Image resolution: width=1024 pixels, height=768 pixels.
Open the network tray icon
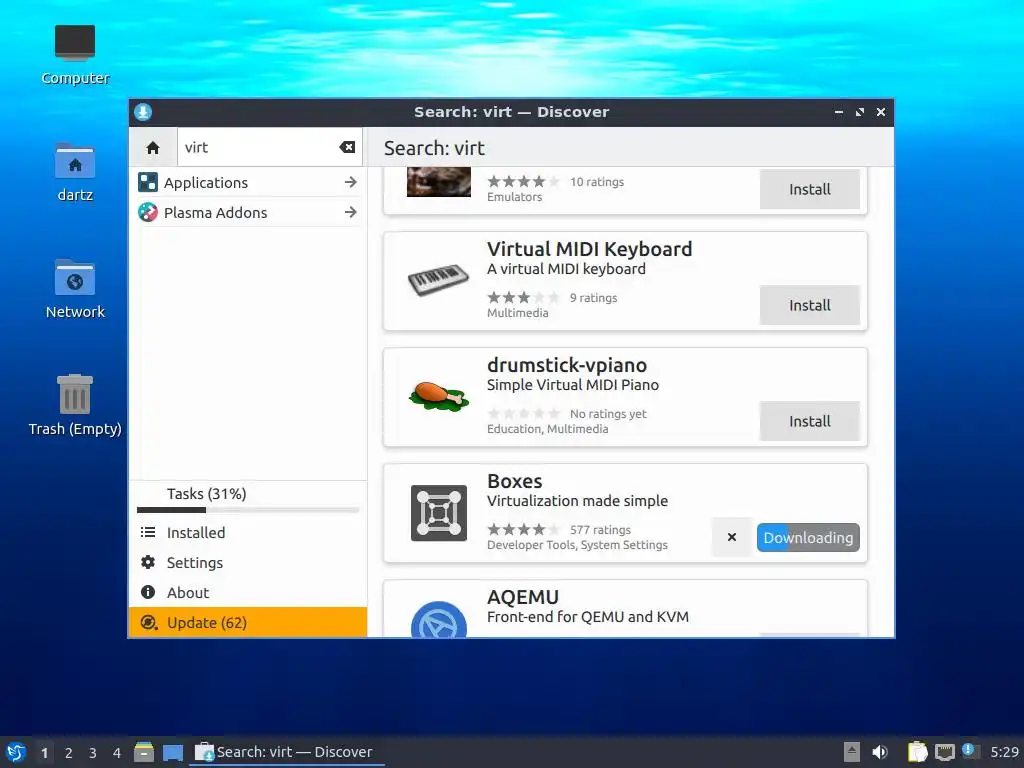point(944,752)
